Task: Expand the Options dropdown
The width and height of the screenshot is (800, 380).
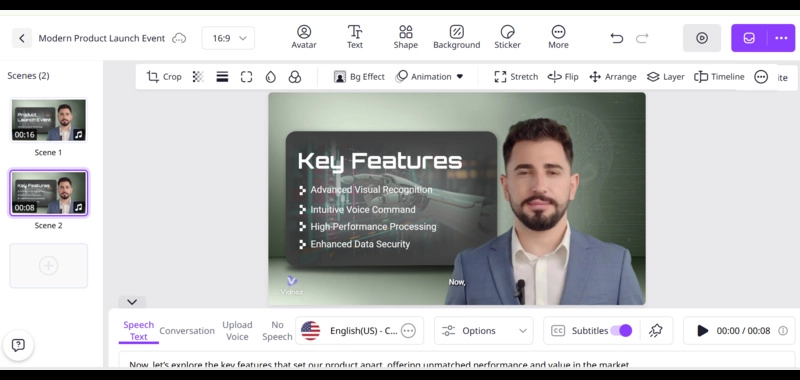Action: pos(484,331)
